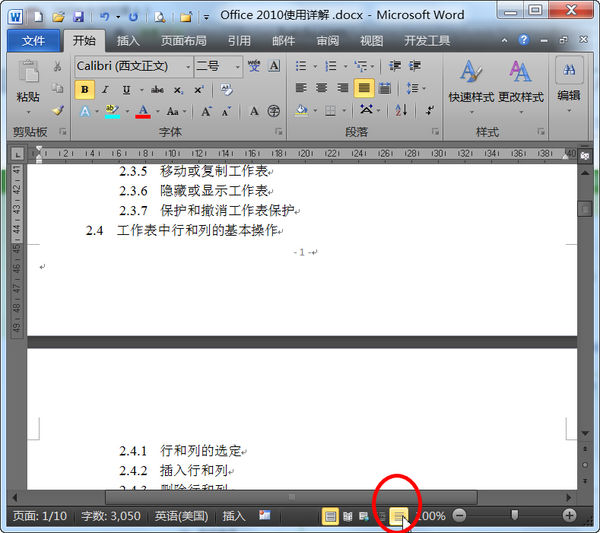Apply the text highlight color
This screenshot has width=600, height=533.
pos(112,111)
